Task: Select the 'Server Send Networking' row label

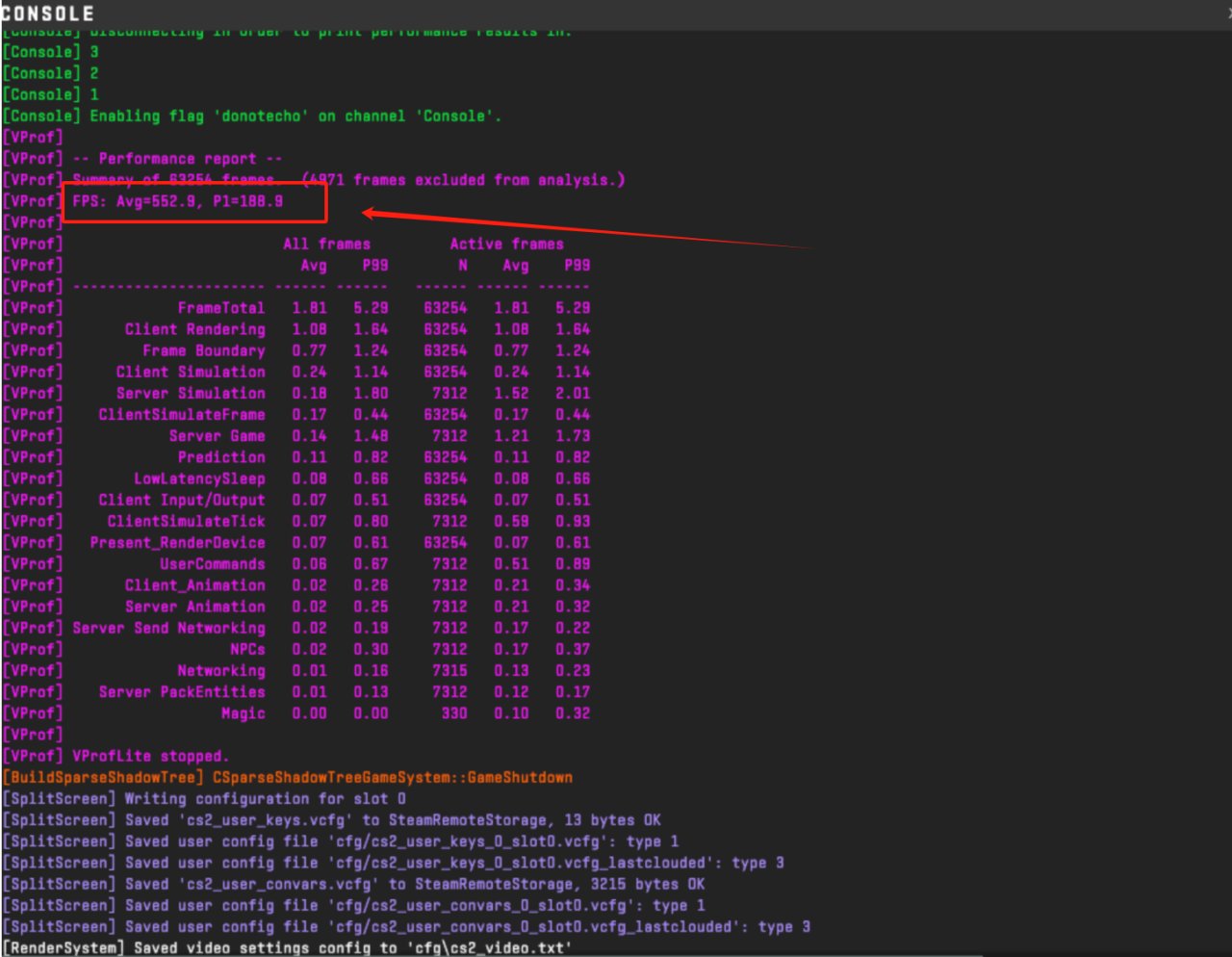Action: tap(168, 628)
